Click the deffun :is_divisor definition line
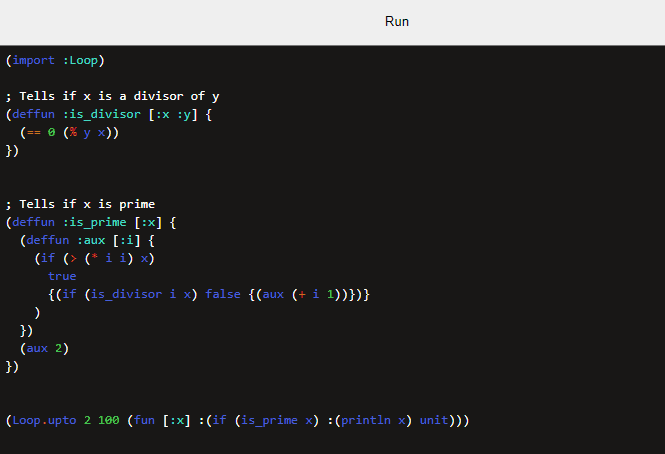 pos(108,114)
